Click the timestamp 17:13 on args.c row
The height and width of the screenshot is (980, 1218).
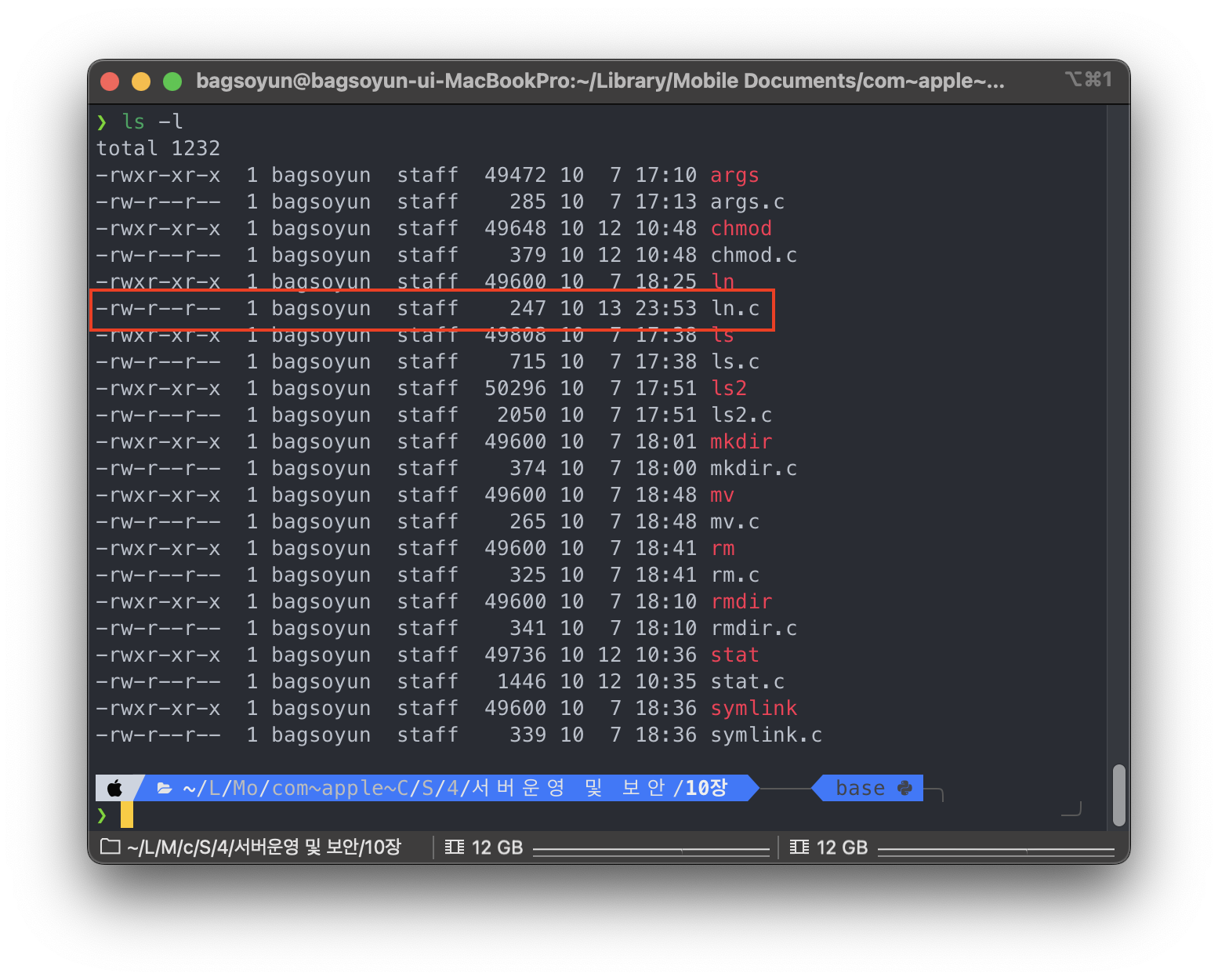[x=665, y=201]
